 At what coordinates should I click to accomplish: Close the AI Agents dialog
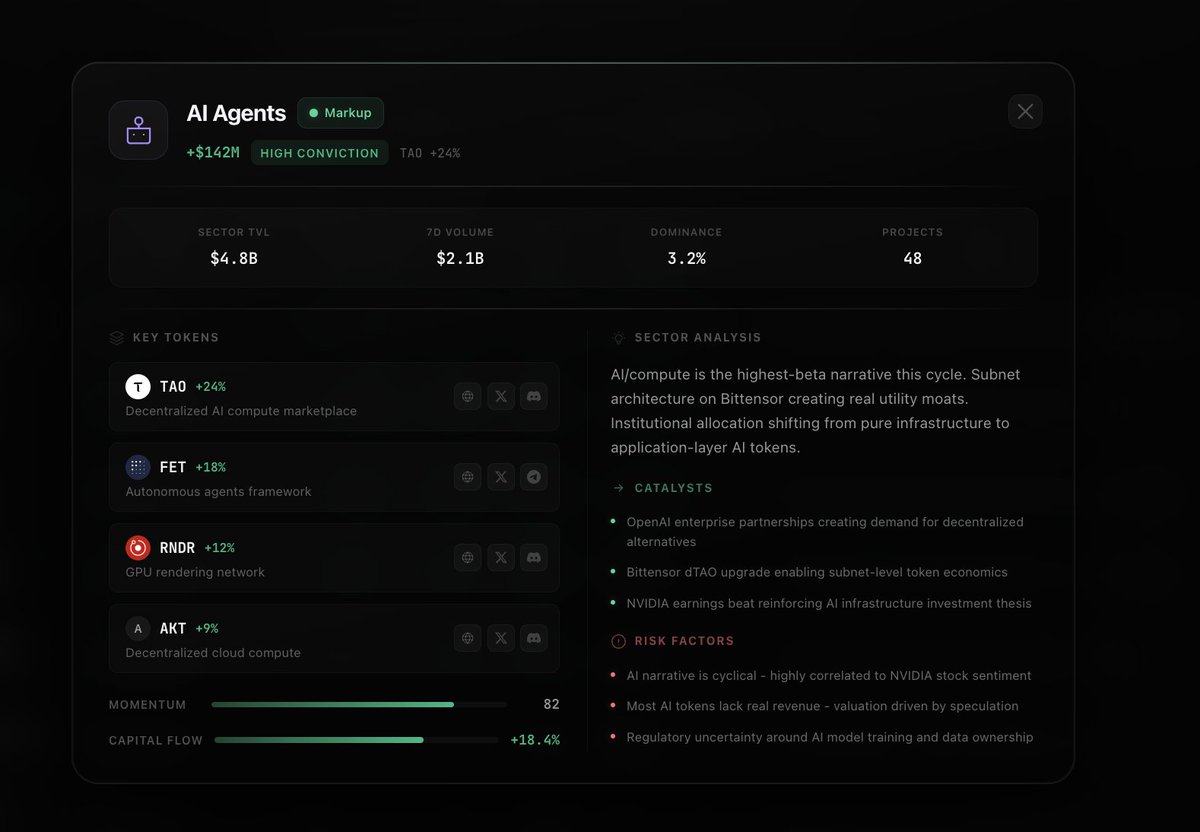[x=1025, y=111]
